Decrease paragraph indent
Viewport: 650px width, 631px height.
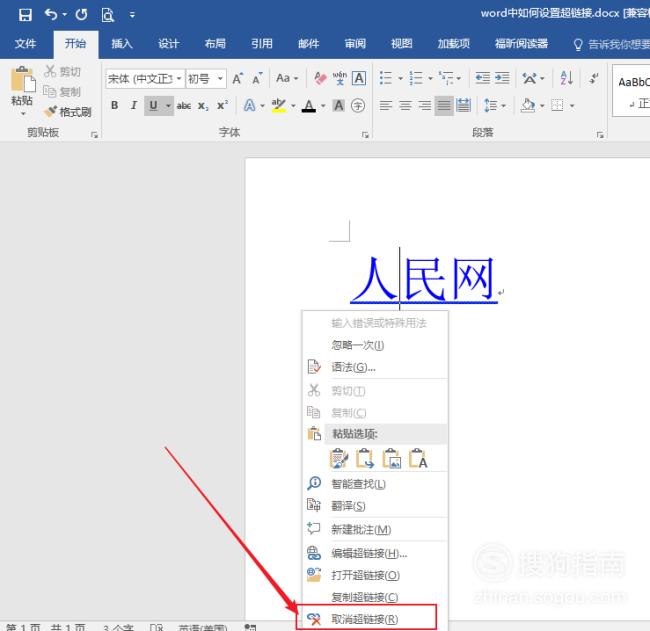pos(482,78)
